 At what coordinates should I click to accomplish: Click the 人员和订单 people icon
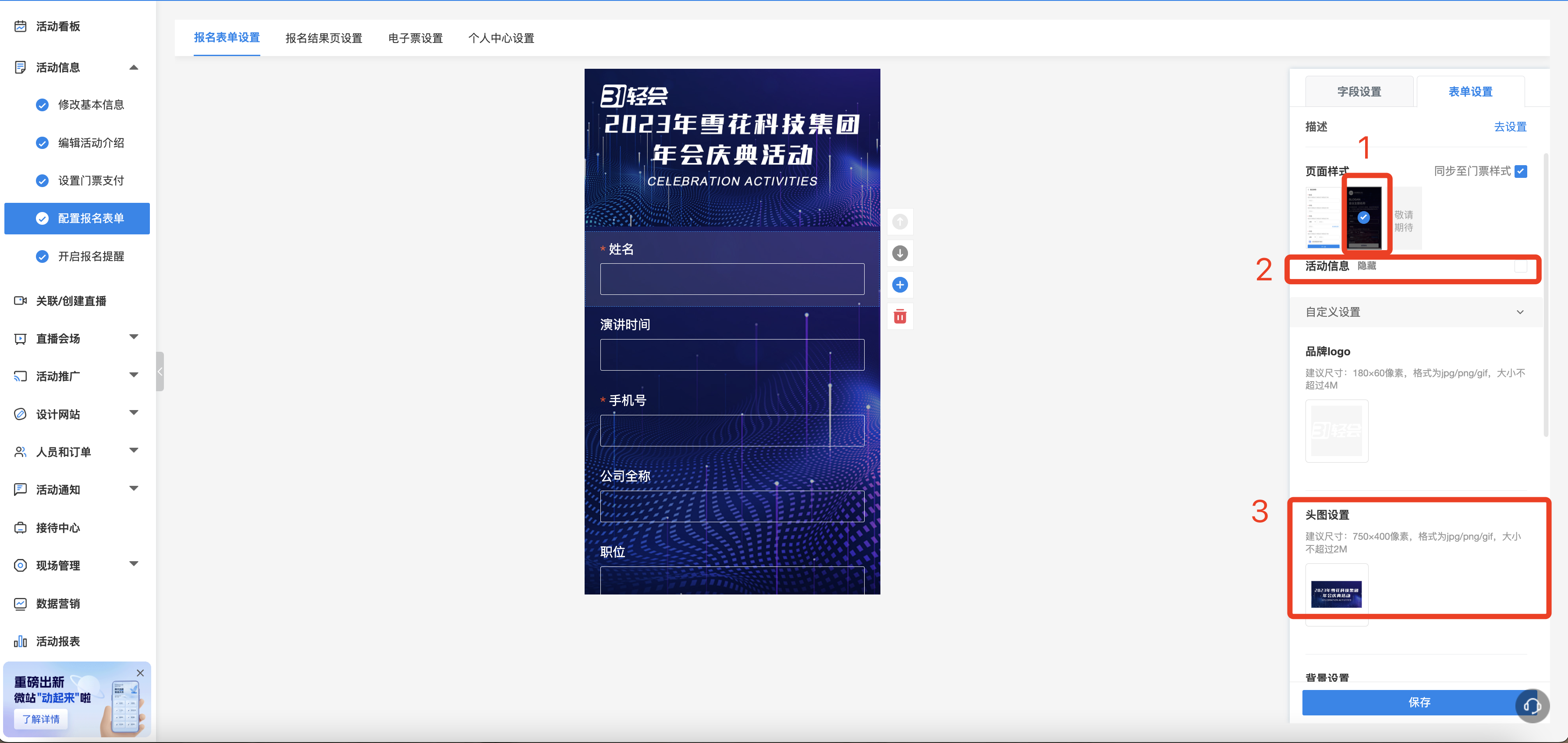click(x=20, y=452)
